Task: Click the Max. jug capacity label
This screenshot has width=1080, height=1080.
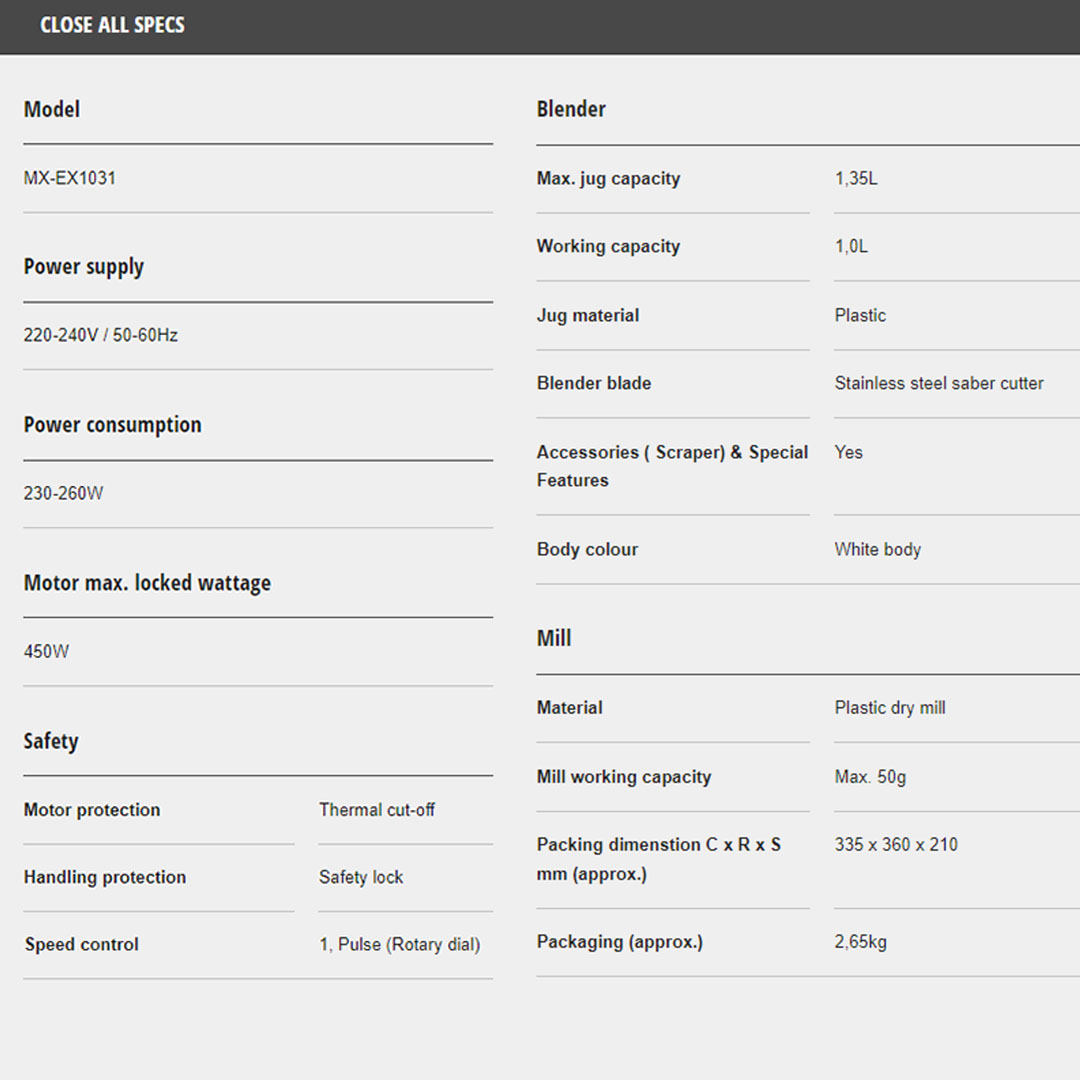Action: 608,179
